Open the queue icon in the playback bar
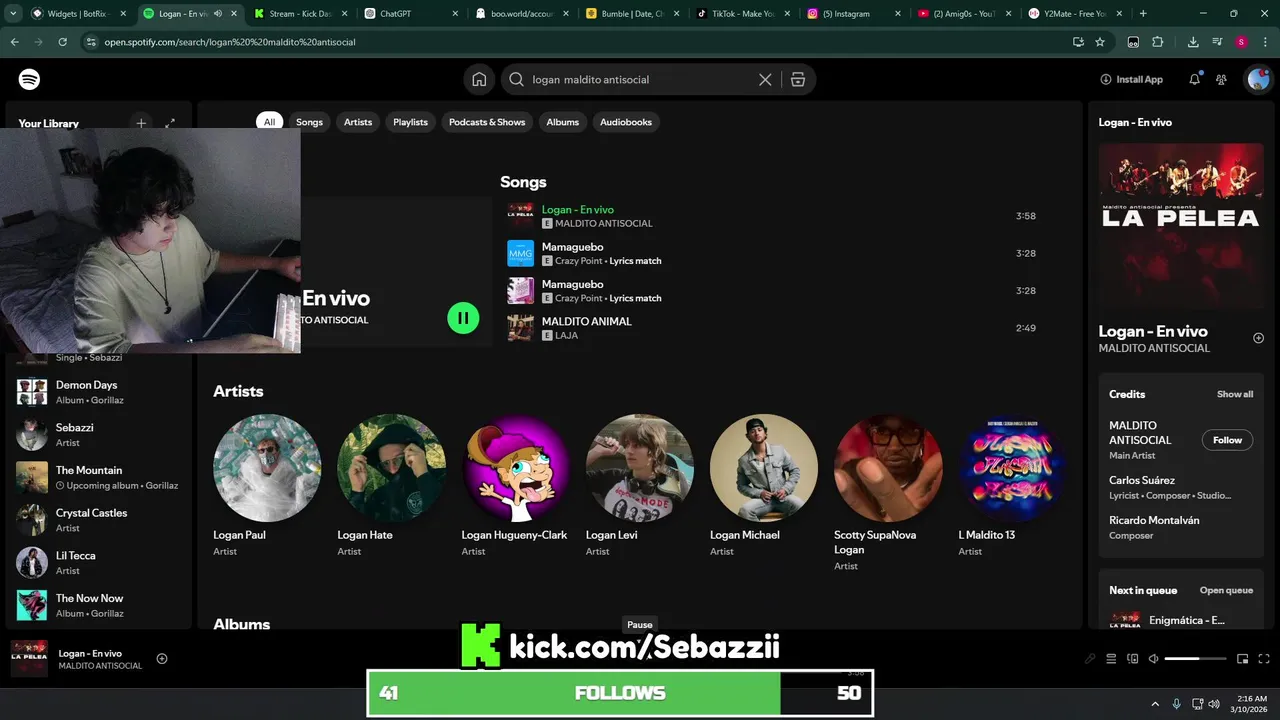 tap(1111, 658)
